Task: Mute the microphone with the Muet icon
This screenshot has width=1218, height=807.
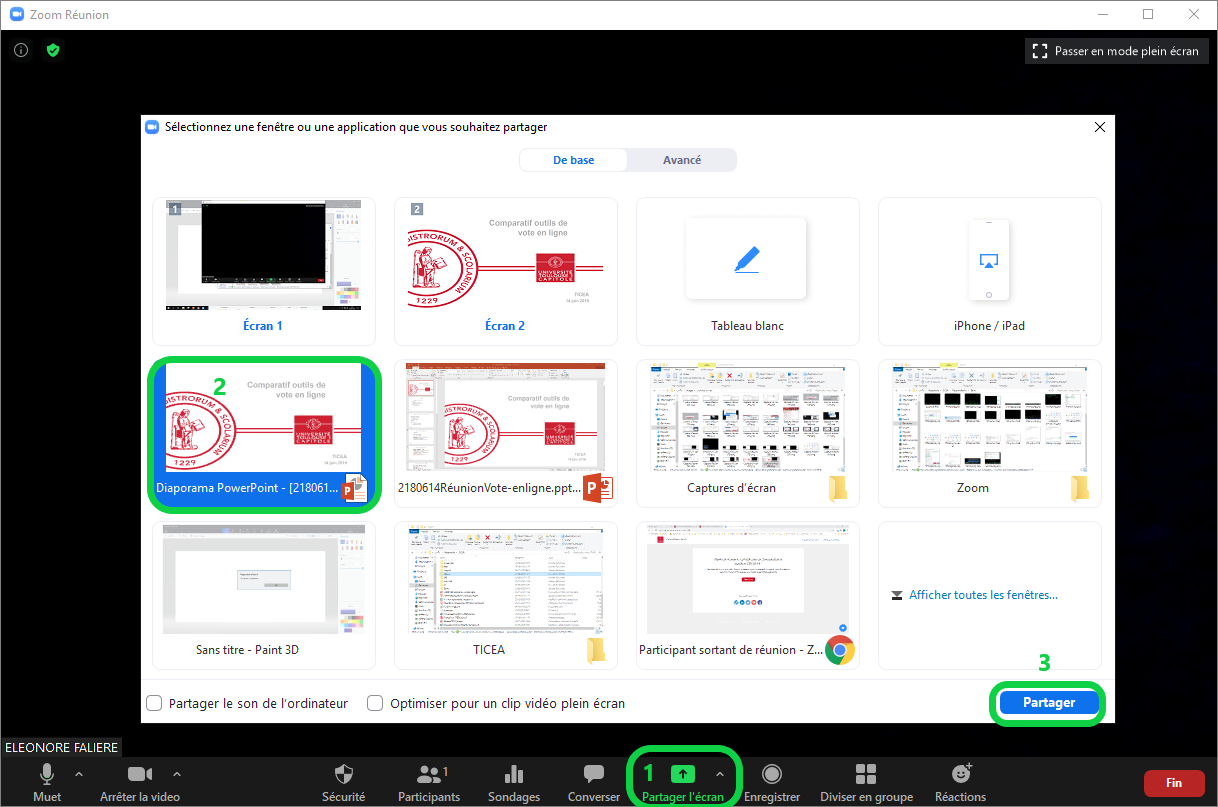Action: pos(47,774)
